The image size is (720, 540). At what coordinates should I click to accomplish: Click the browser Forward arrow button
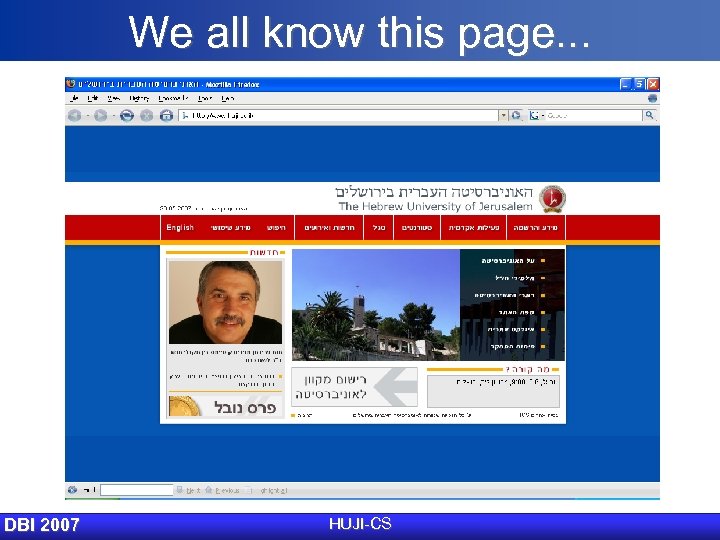(100, 116)
